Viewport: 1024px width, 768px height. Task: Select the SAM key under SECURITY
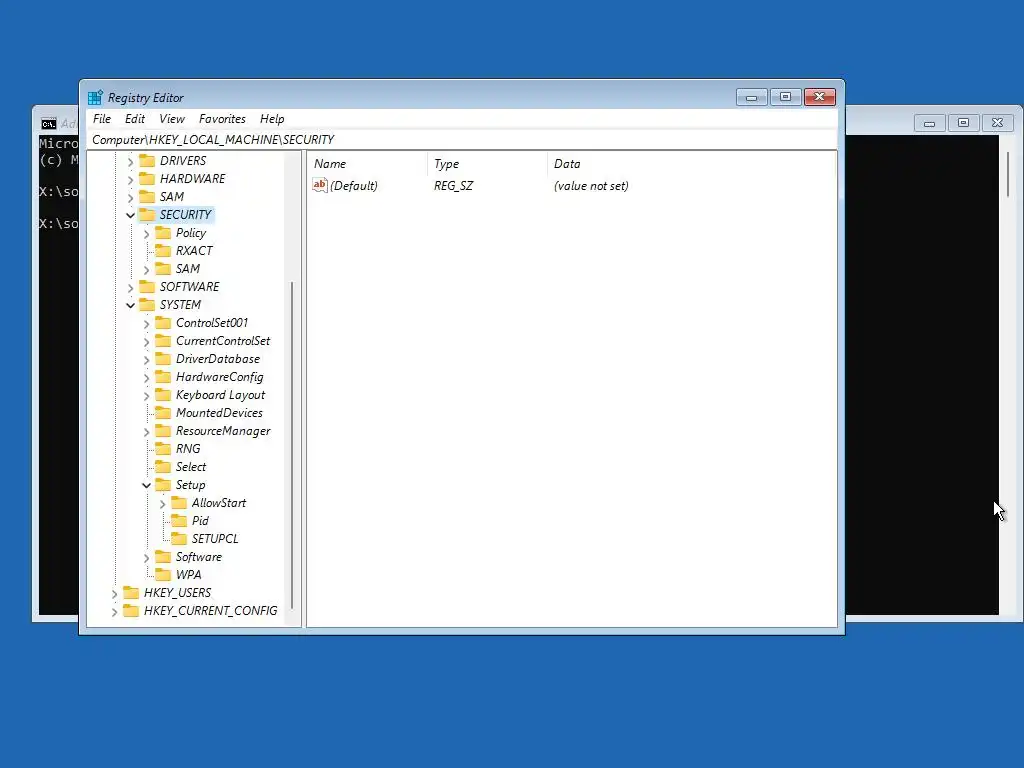[x=187, y=268]
